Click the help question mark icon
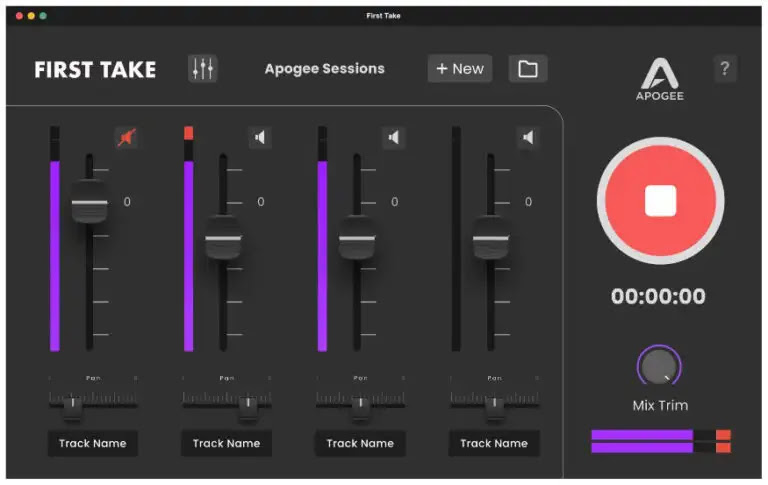The height and width of the screenshot is (485, 768). pyautogui.click(x=725, y=69)
